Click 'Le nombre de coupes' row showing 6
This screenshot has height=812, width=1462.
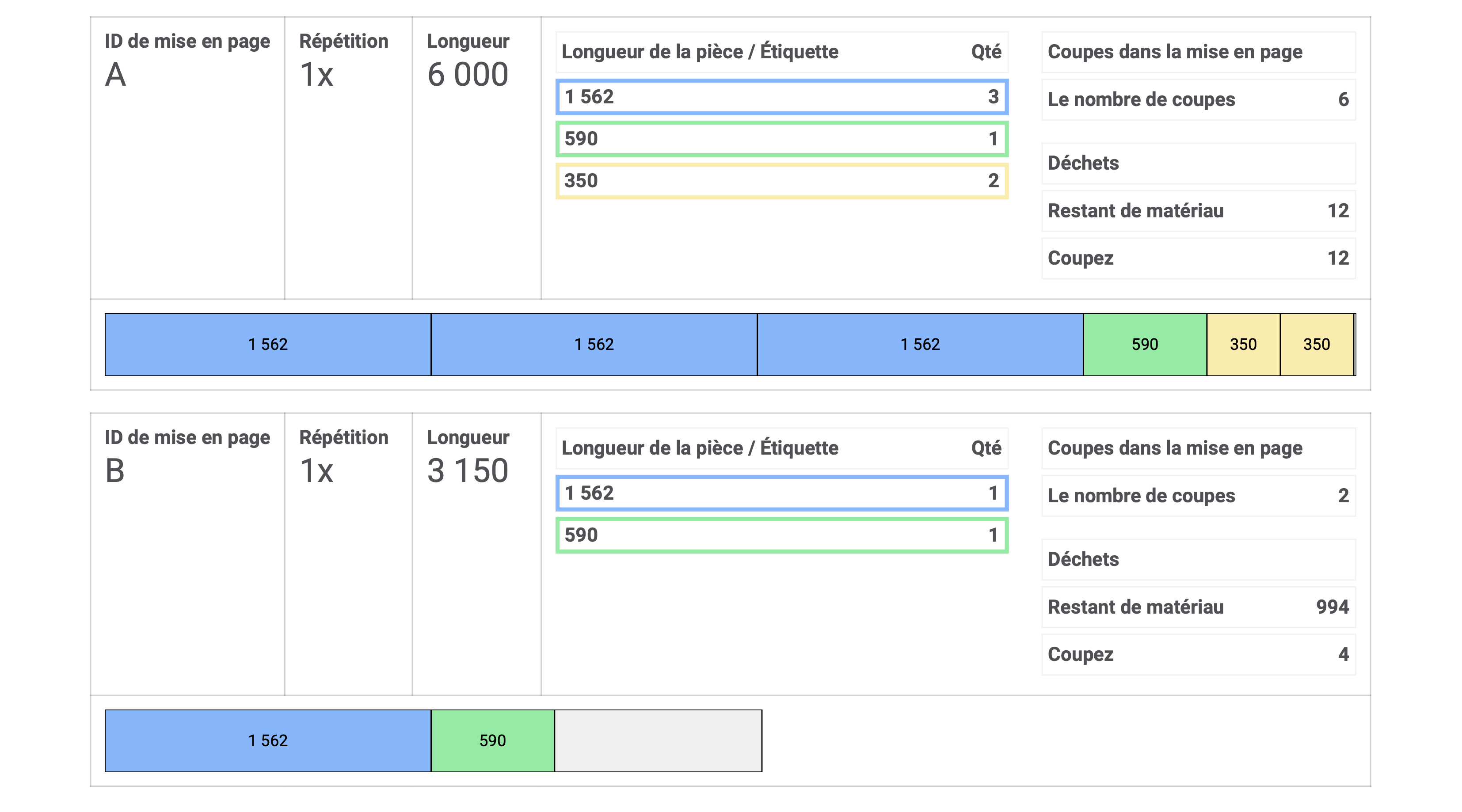(1198, 100)
